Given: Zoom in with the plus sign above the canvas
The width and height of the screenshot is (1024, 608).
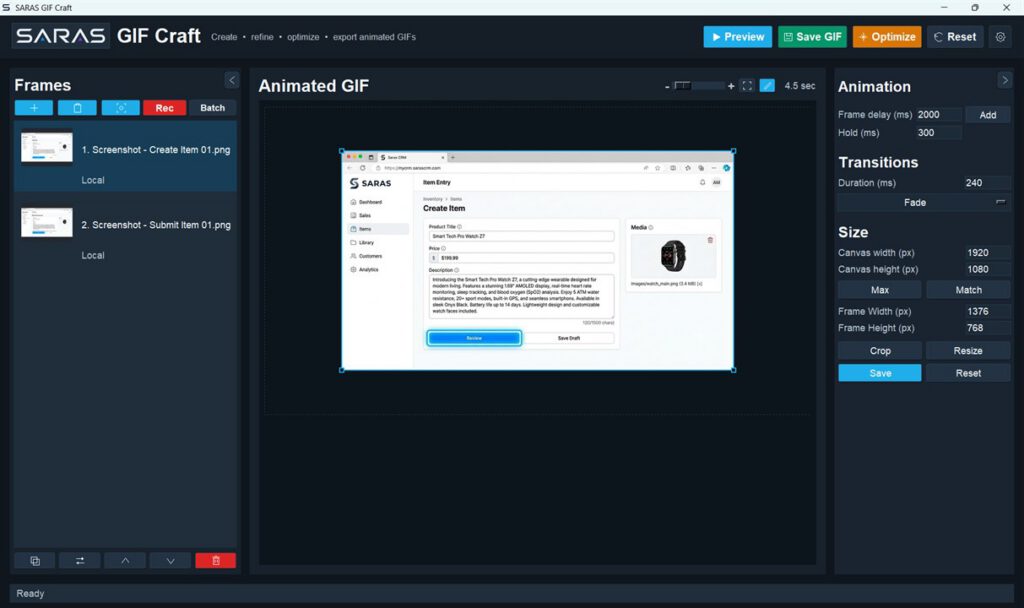Looking at the screenshot, I should pos(731,86).
